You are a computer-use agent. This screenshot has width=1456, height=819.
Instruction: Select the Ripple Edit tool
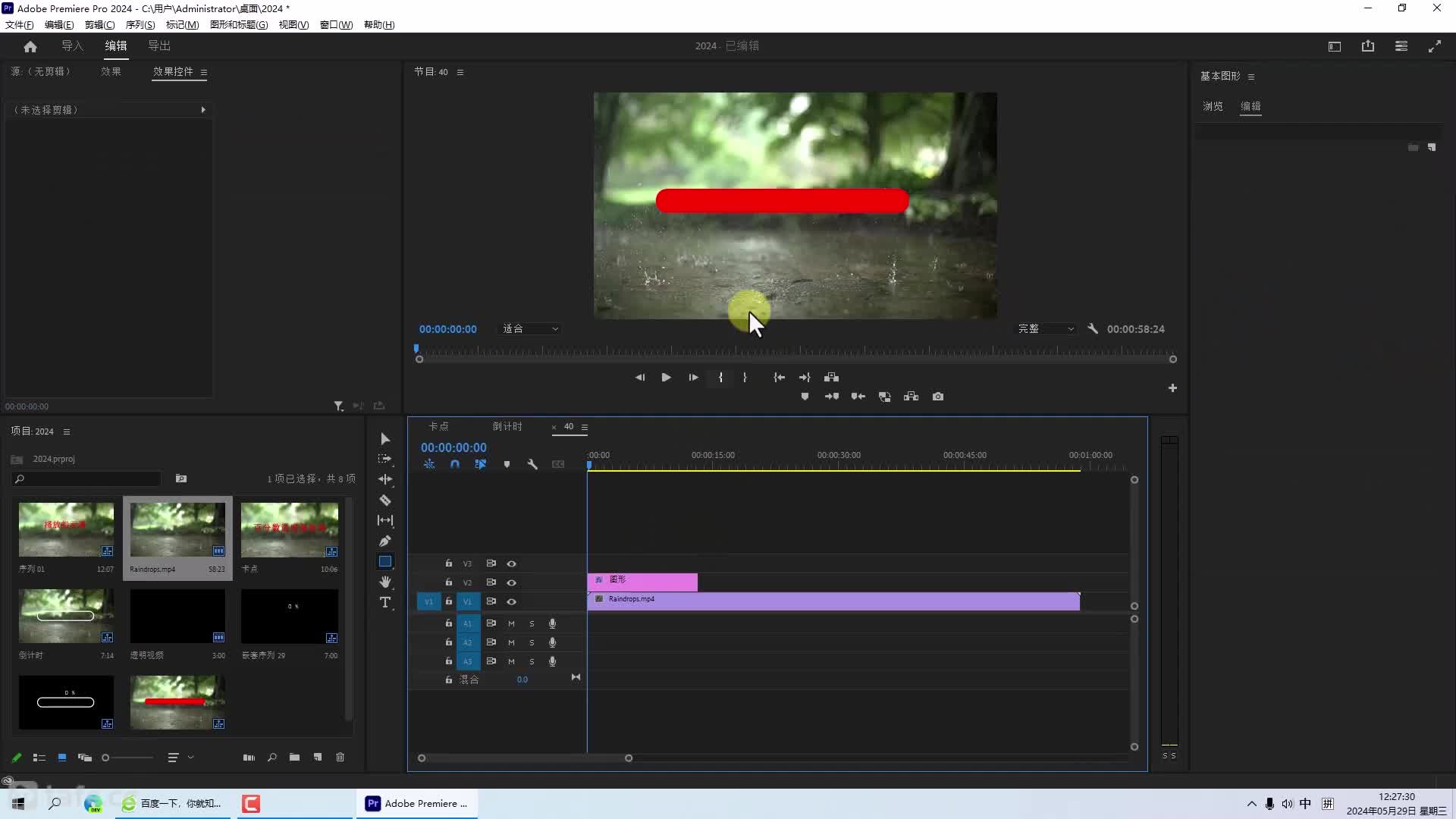tap(385, 479)
